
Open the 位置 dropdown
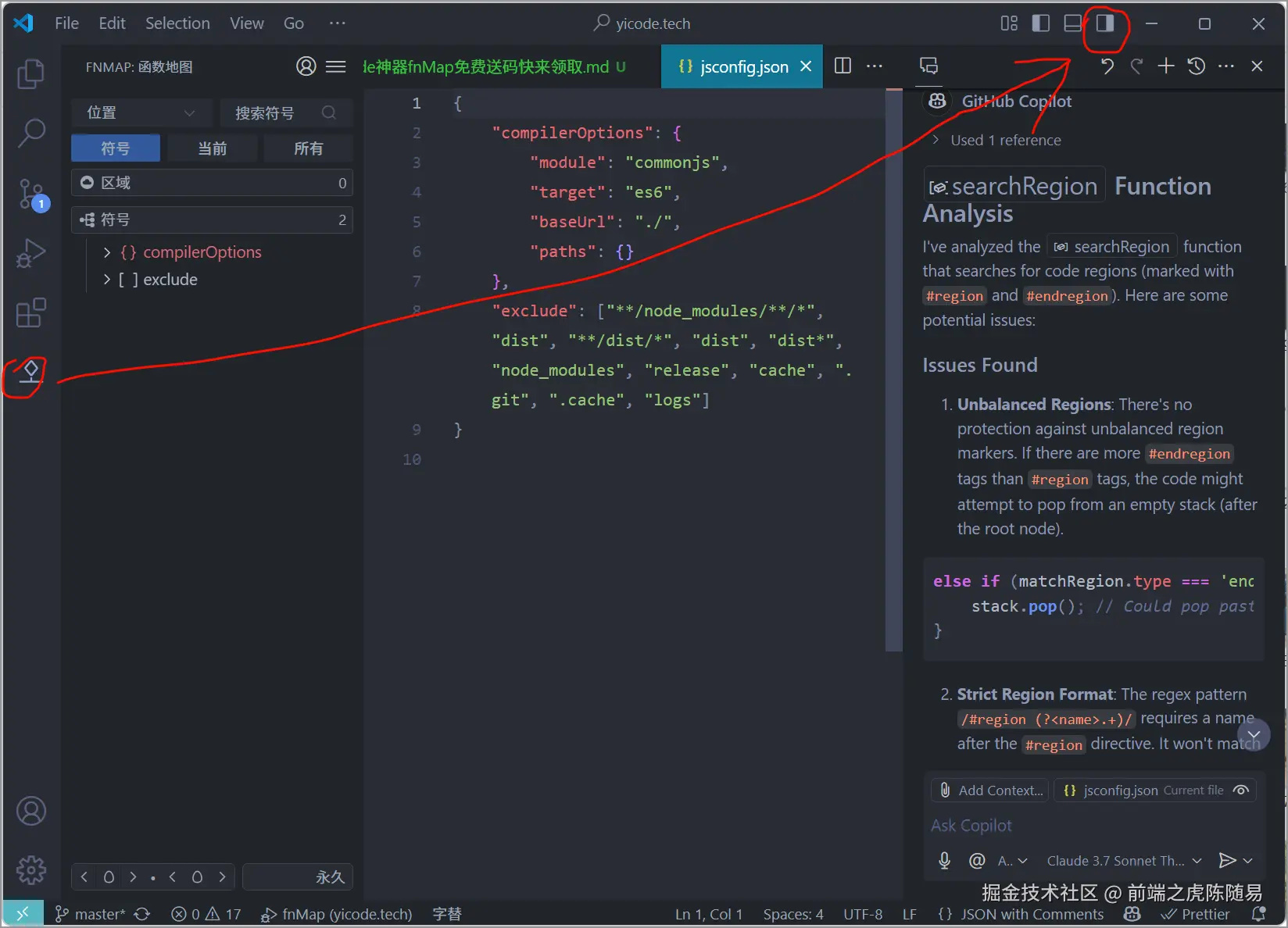click(x=141, y=113)
